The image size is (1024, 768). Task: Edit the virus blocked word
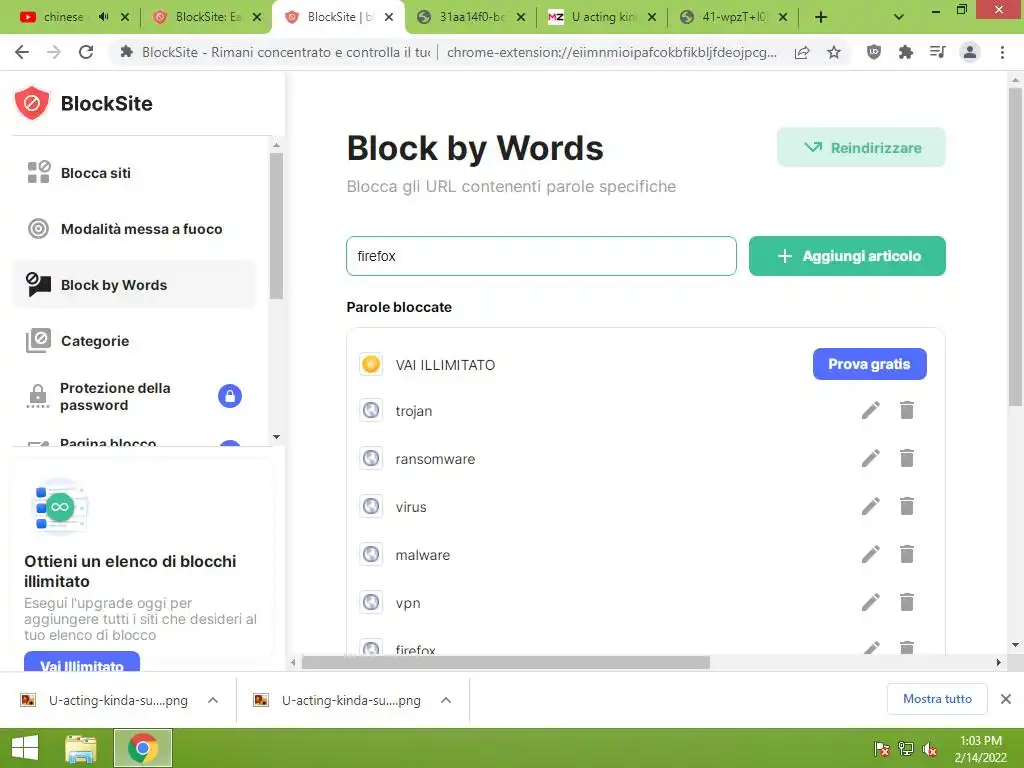click(871, 506)
